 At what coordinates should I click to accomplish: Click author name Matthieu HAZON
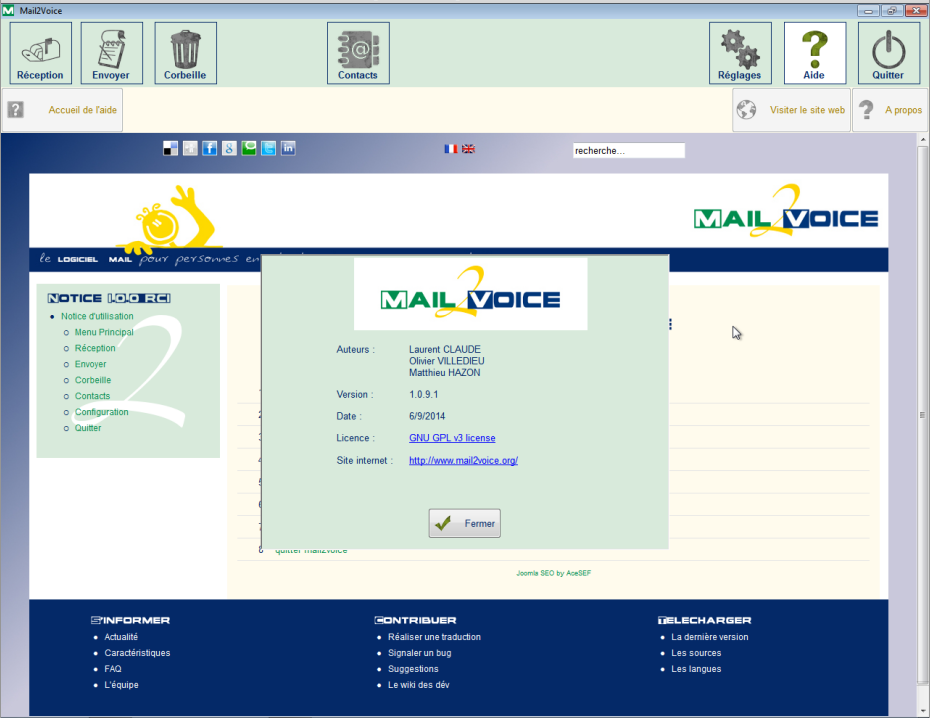(445, 373)
